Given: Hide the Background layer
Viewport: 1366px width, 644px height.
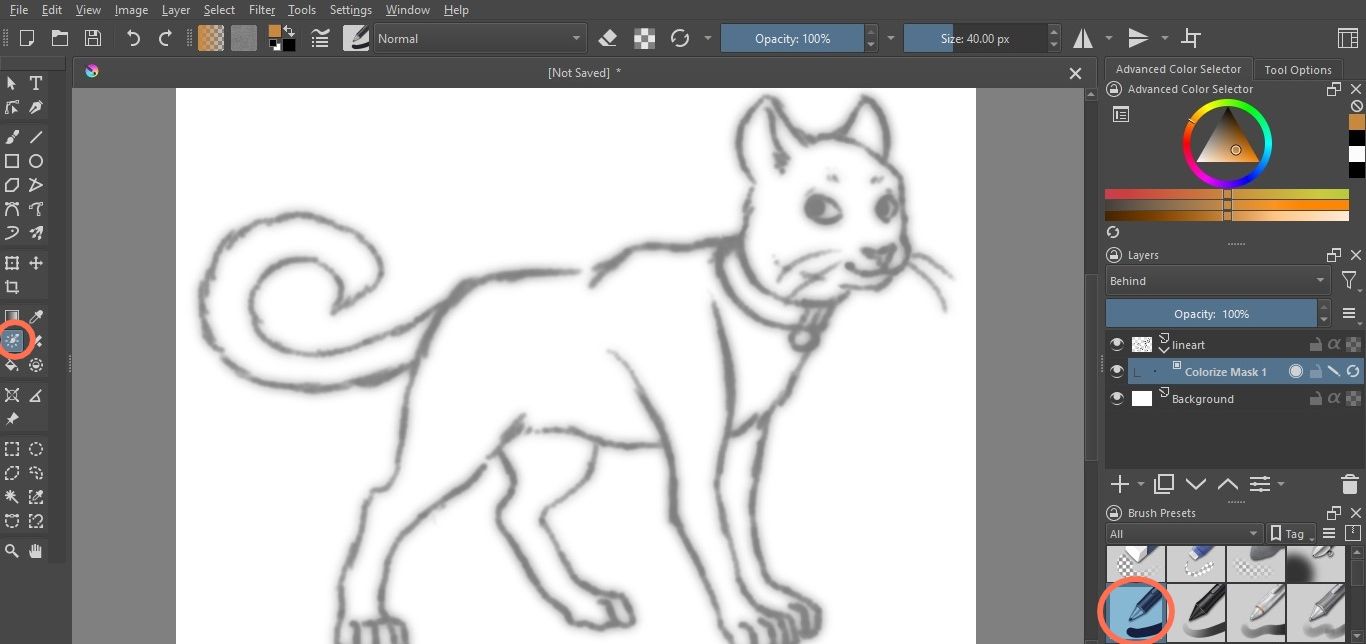Looking at the screenshot, I should pyautogui.click(x=1117, y=398).
